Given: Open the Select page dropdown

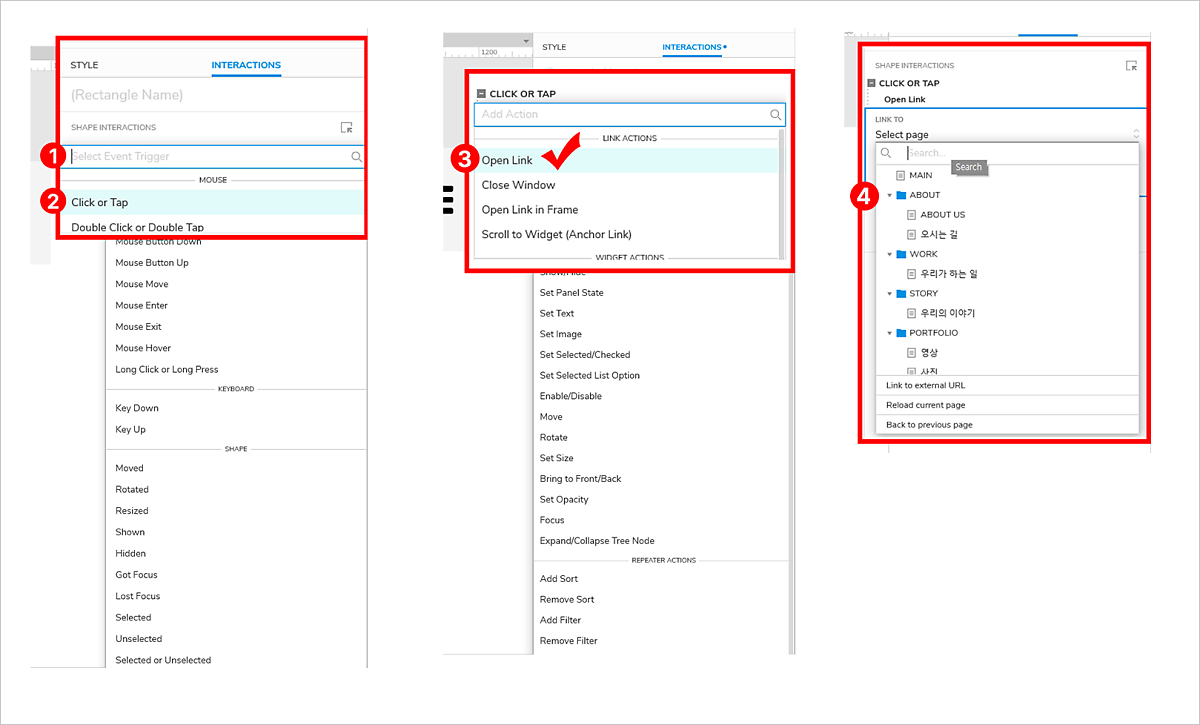Looking at the screenshot, I should [x=1007, y=134].
